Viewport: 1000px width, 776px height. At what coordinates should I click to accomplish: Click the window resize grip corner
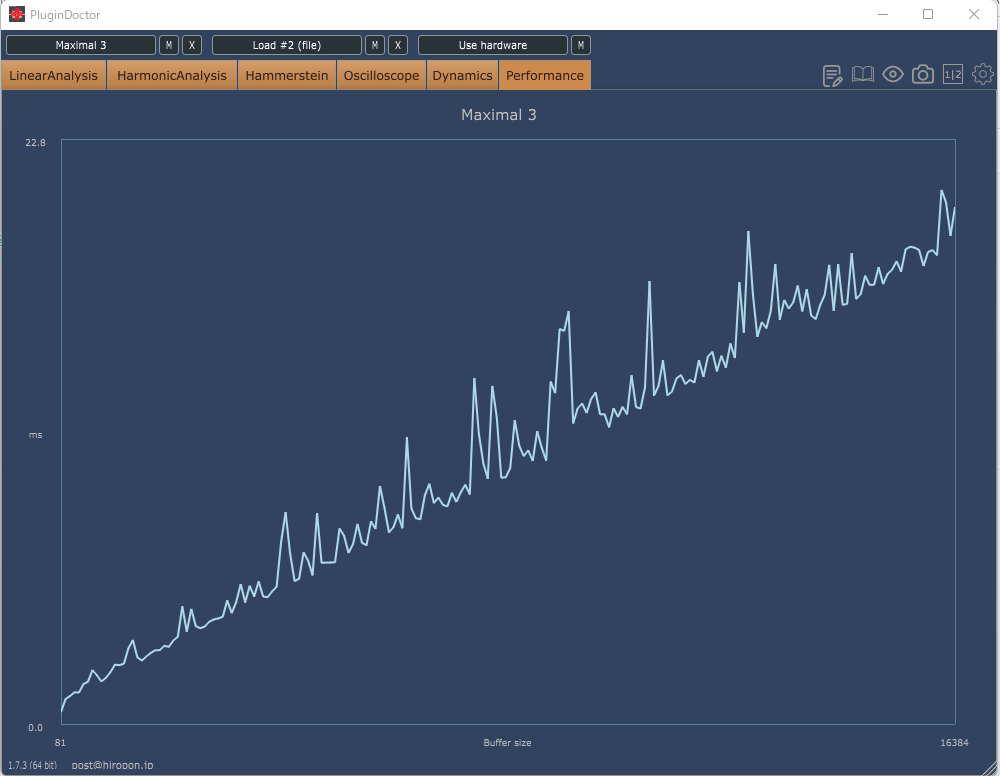[990, 768]
